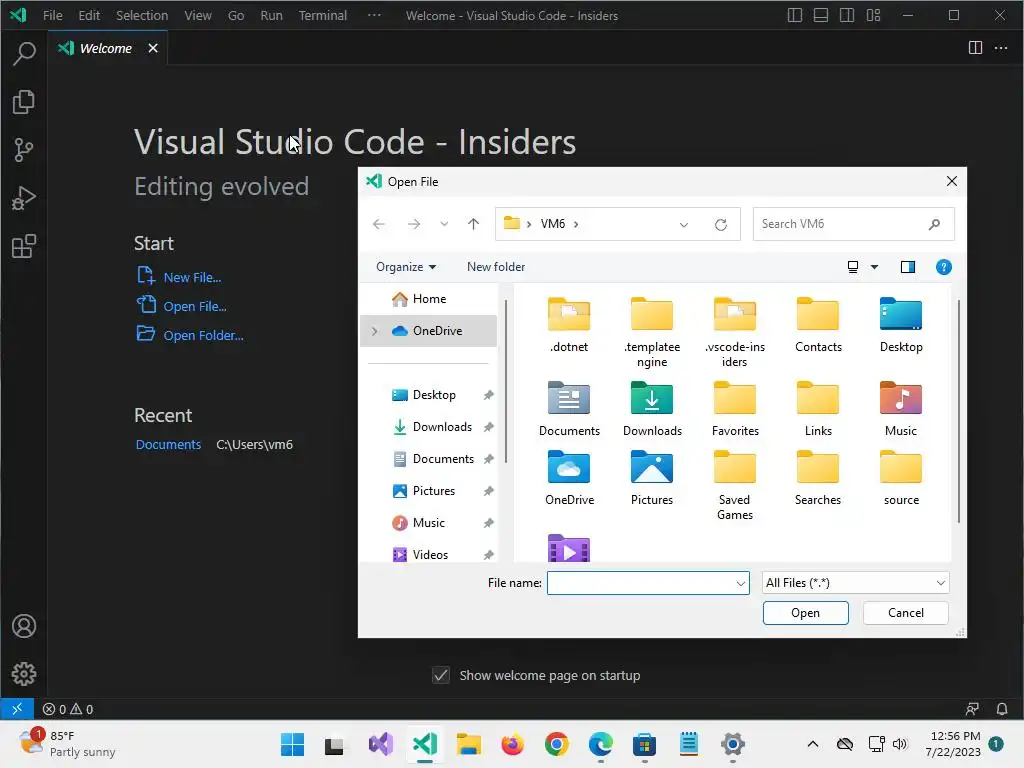The height and width of the screenshot is (768, 1024).
Task: Open view options dropdown arrow
Action: click(x=874, y=267)
